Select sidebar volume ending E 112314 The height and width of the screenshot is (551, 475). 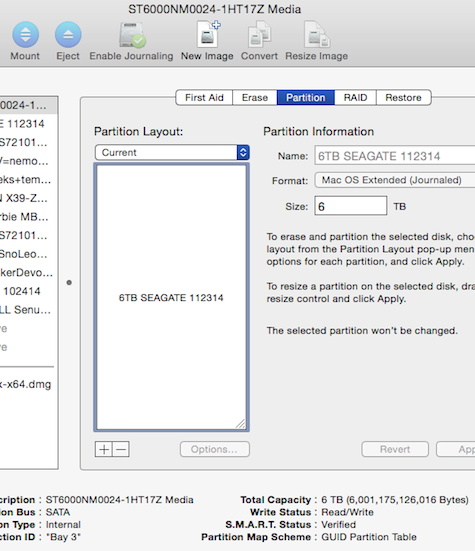tap(28, 124)
